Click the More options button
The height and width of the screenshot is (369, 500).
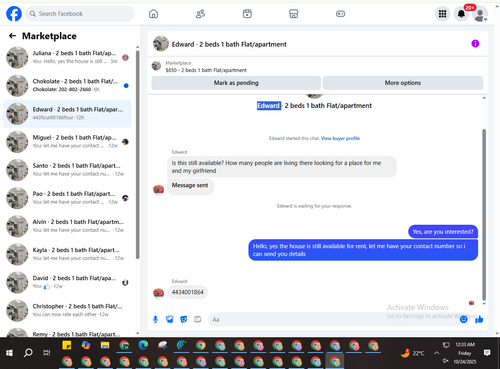pyautogui.click(x=403, y=83)
